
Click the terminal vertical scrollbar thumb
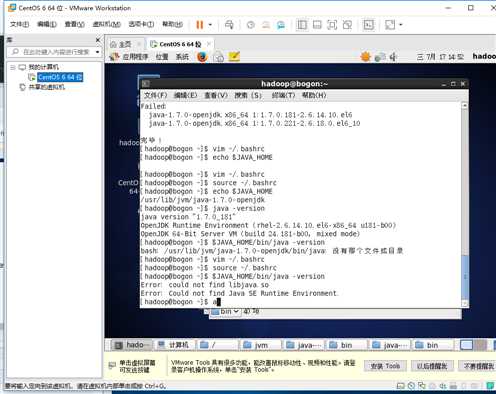pyautogui.click(x=465, y=277)
